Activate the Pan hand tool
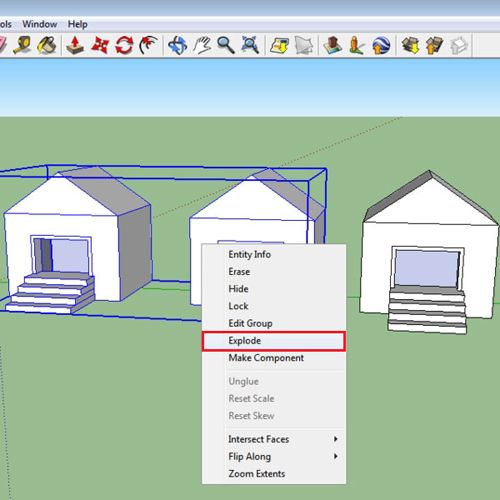 (x=202, y=45)
